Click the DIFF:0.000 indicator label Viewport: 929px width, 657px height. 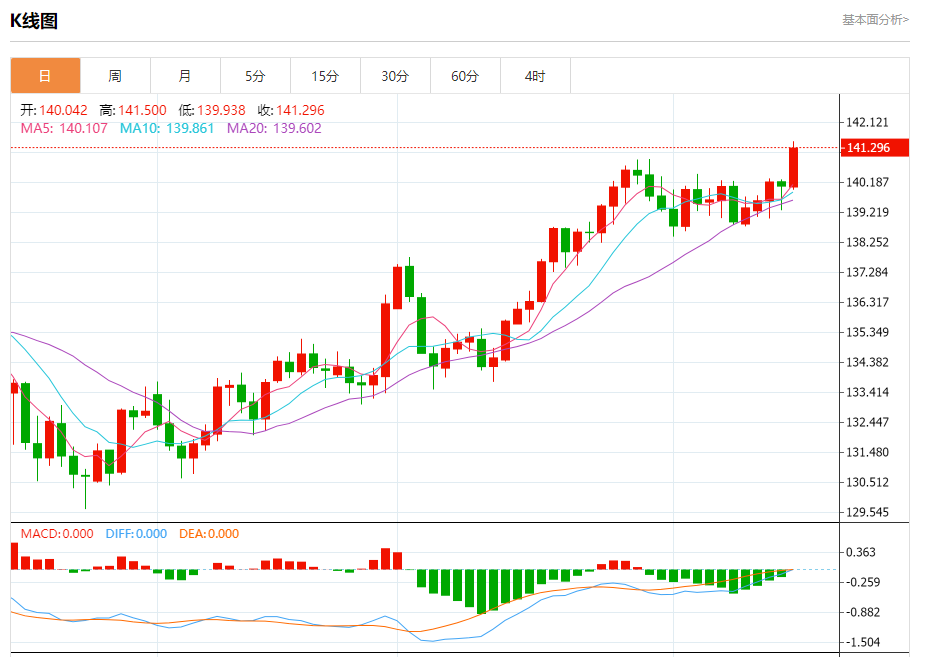tap(136, 534)
